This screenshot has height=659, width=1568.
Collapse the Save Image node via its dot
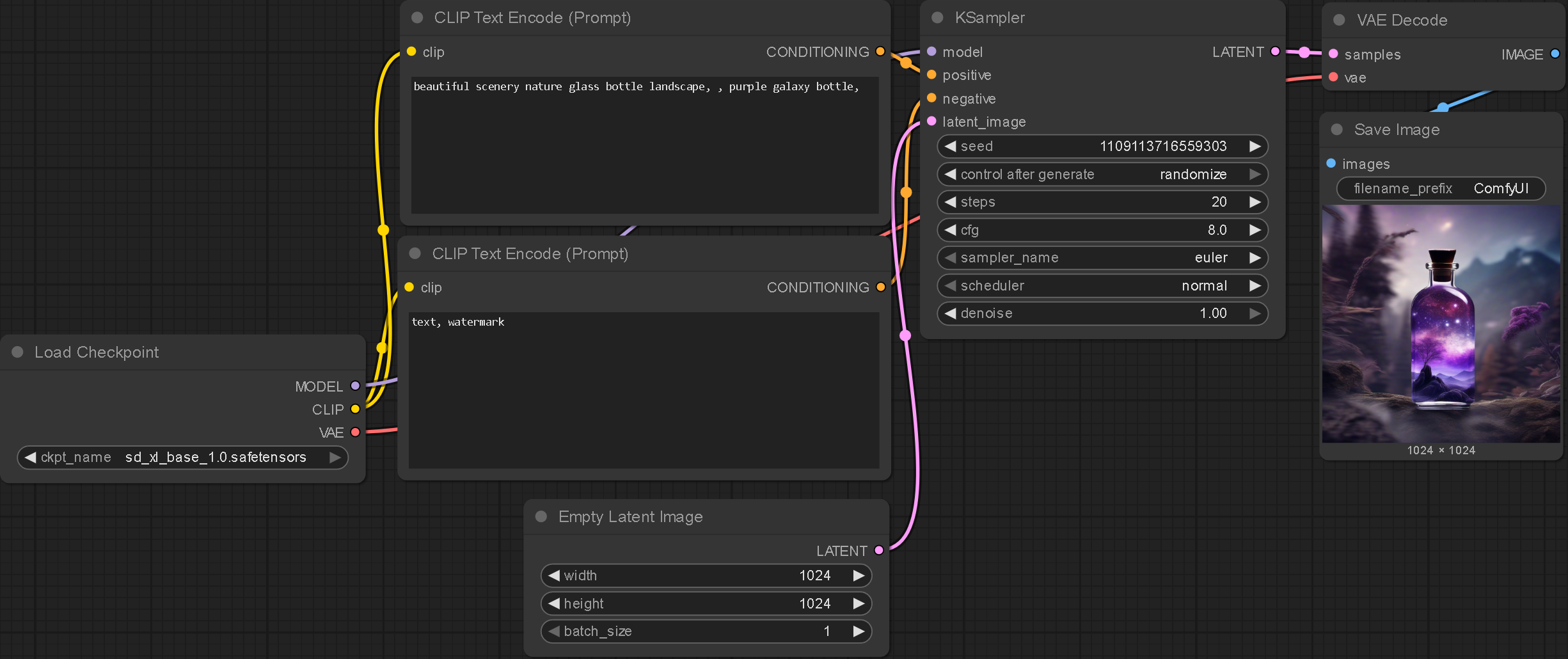pos(1337,129)
